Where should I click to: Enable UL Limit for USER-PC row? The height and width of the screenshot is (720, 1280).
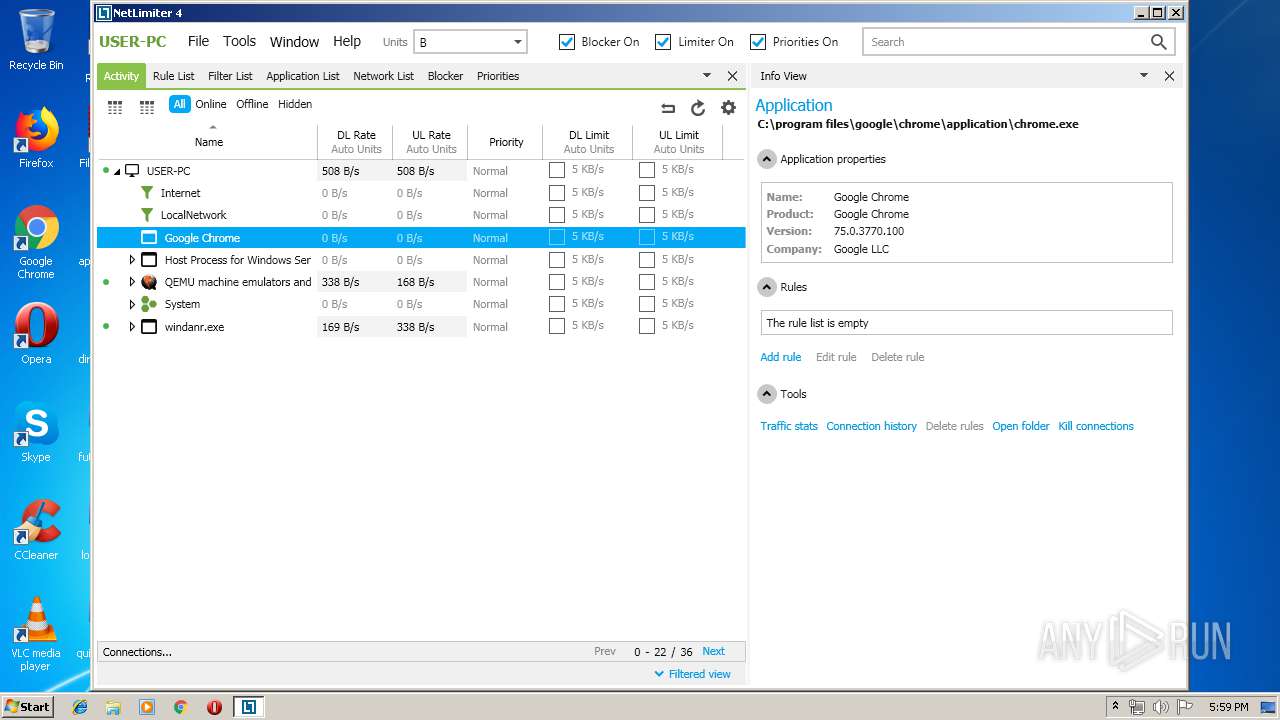pyautogui.click(x=647, y=170)
